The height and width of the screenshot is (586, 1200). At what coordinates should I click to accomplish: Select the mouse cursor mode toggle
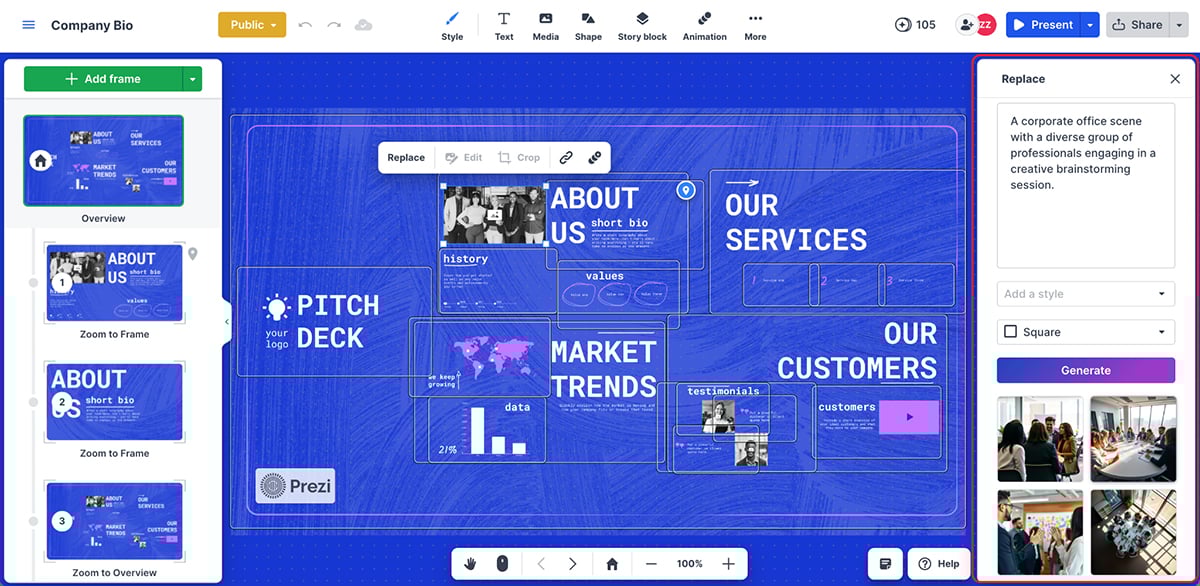[501, 563]
